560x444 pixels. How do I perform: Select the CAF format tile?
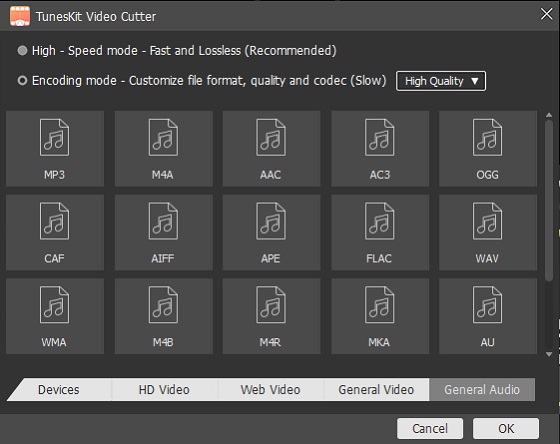[55, 233]
